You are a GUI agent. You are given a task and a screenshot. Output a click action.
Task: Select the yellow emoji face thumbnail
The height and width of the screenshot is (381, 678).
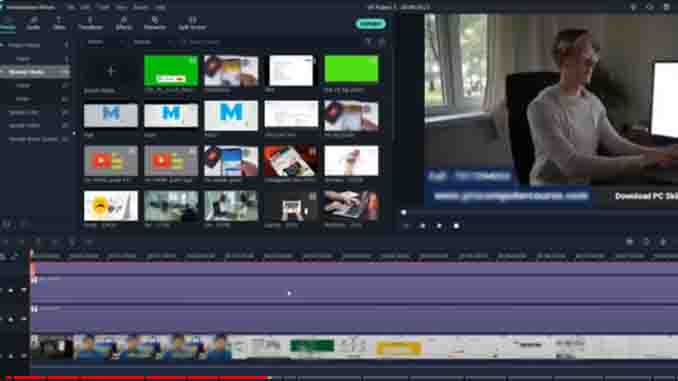(111, 206)
